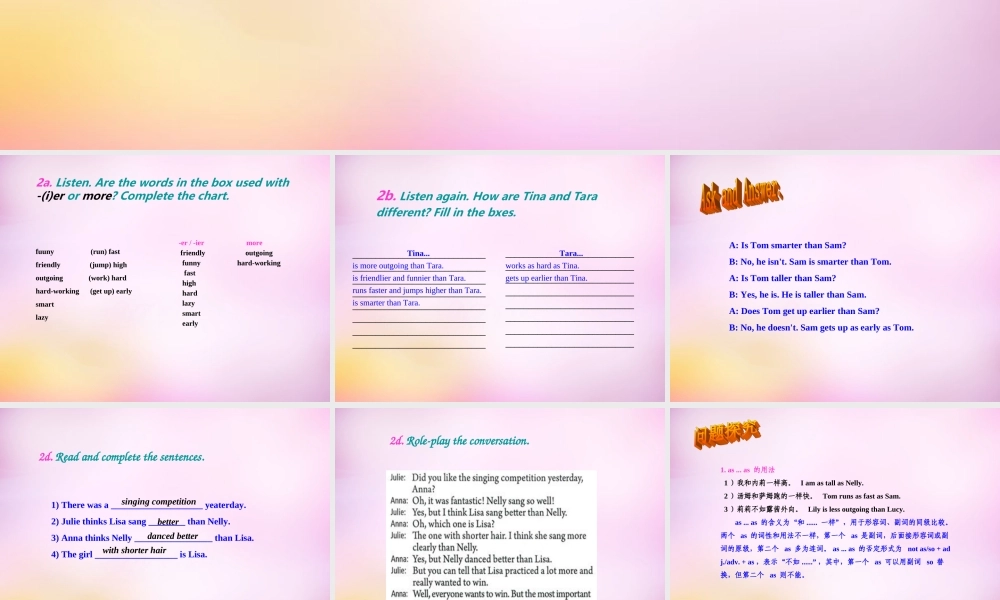Viewport: 1000px width, 600px height.
Task: Click the "-er / -ier" chart heading
Action: [191, 242]
